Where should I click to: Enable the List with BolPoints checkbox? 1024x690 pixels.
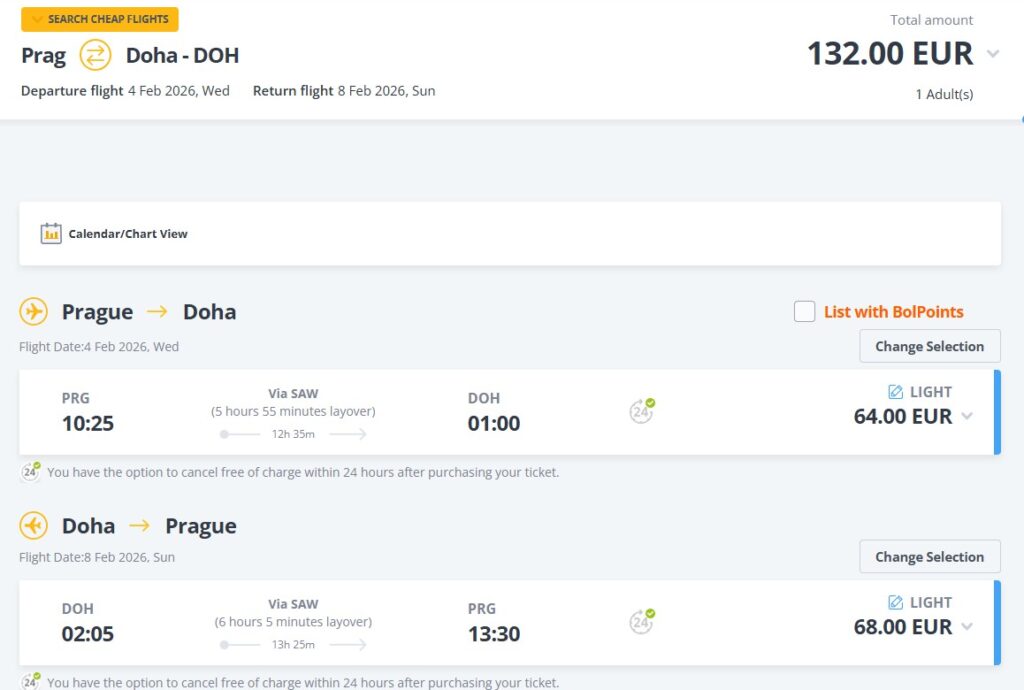pyautogui.click(x=805, y=312)
